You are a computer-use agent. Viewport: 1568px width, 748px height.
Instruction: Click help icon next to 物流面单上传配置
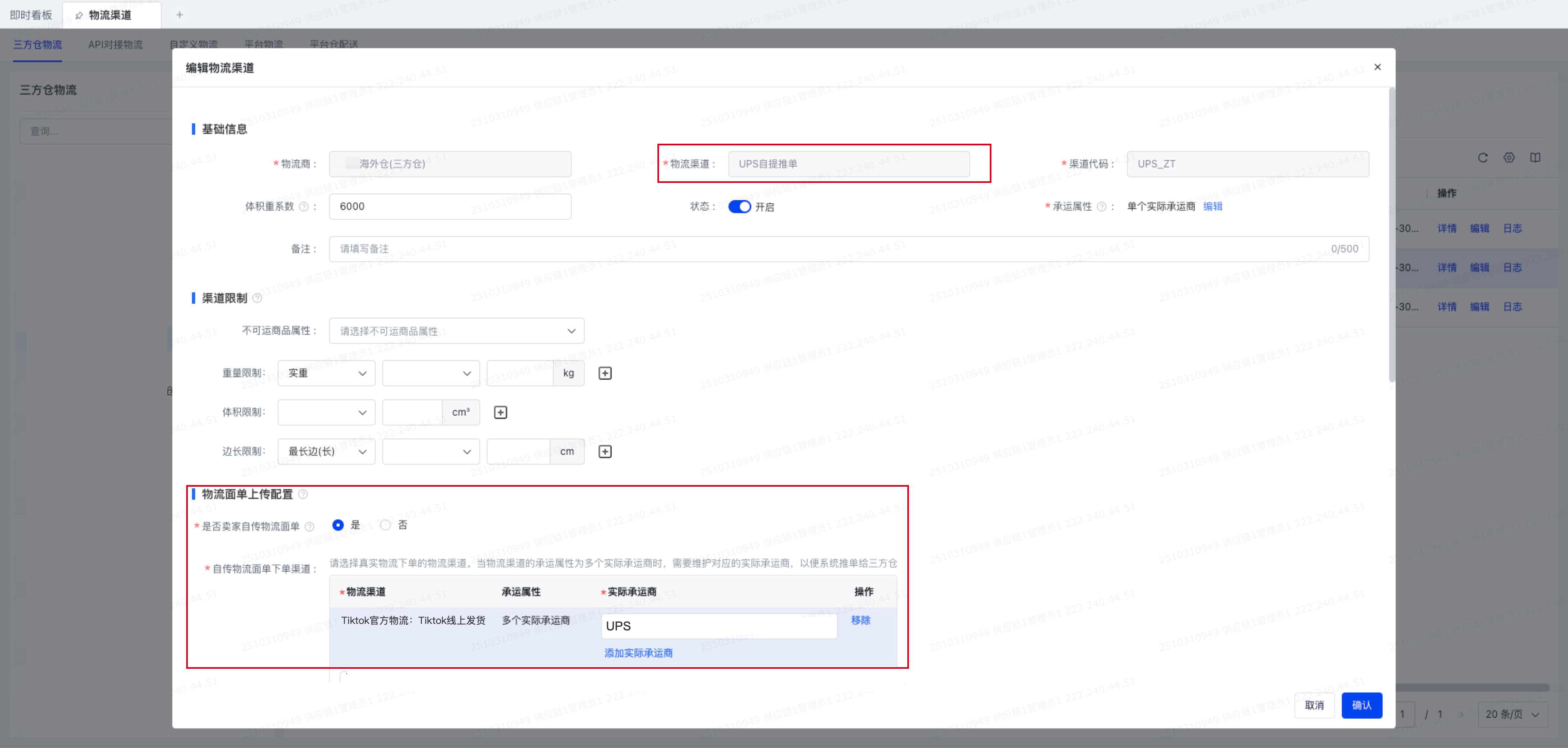click(x=303, y=494)
